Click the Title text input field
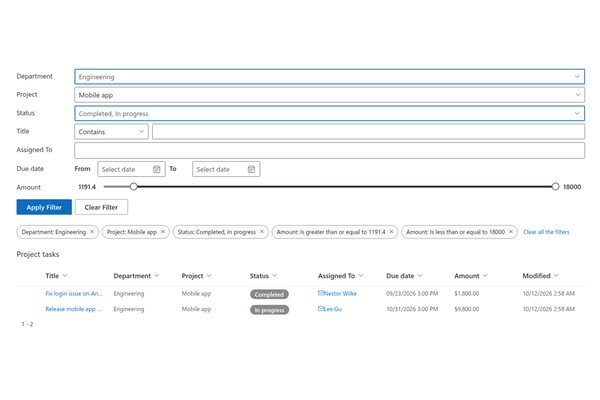The width and height of the screenshot is (600, 400). pyautogui.click(x=368, y=132)
